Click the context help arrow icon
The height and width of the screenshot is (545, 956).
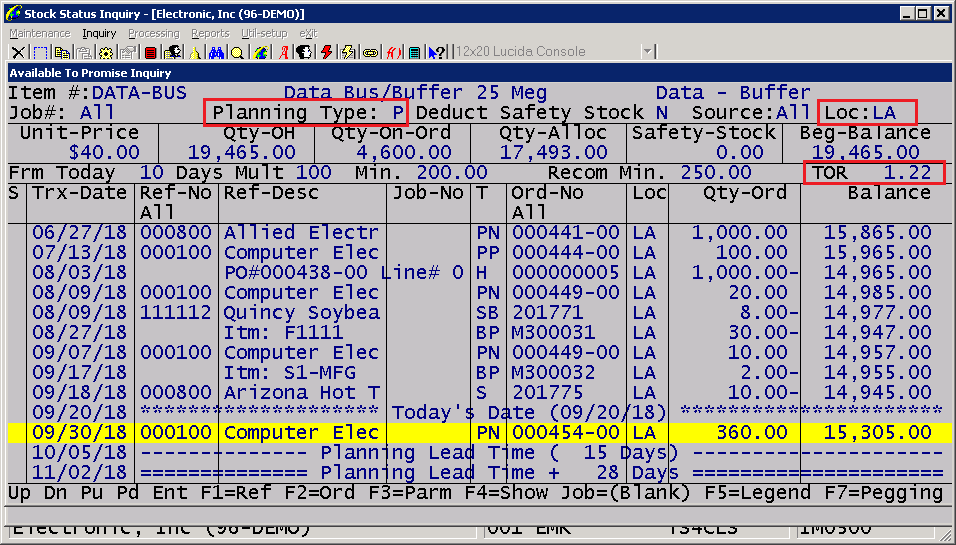click(x=436, y=52)
